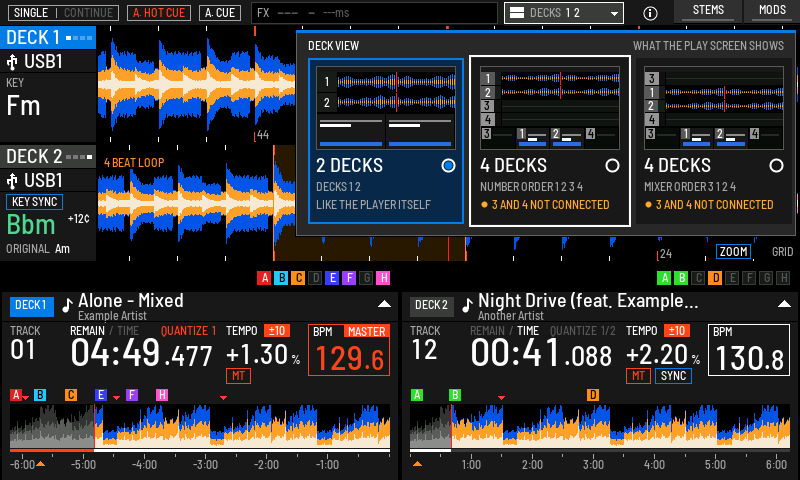800x480 pixels.
Task: Click USB1 icon under Deck 1
Action: pos(12,62)
